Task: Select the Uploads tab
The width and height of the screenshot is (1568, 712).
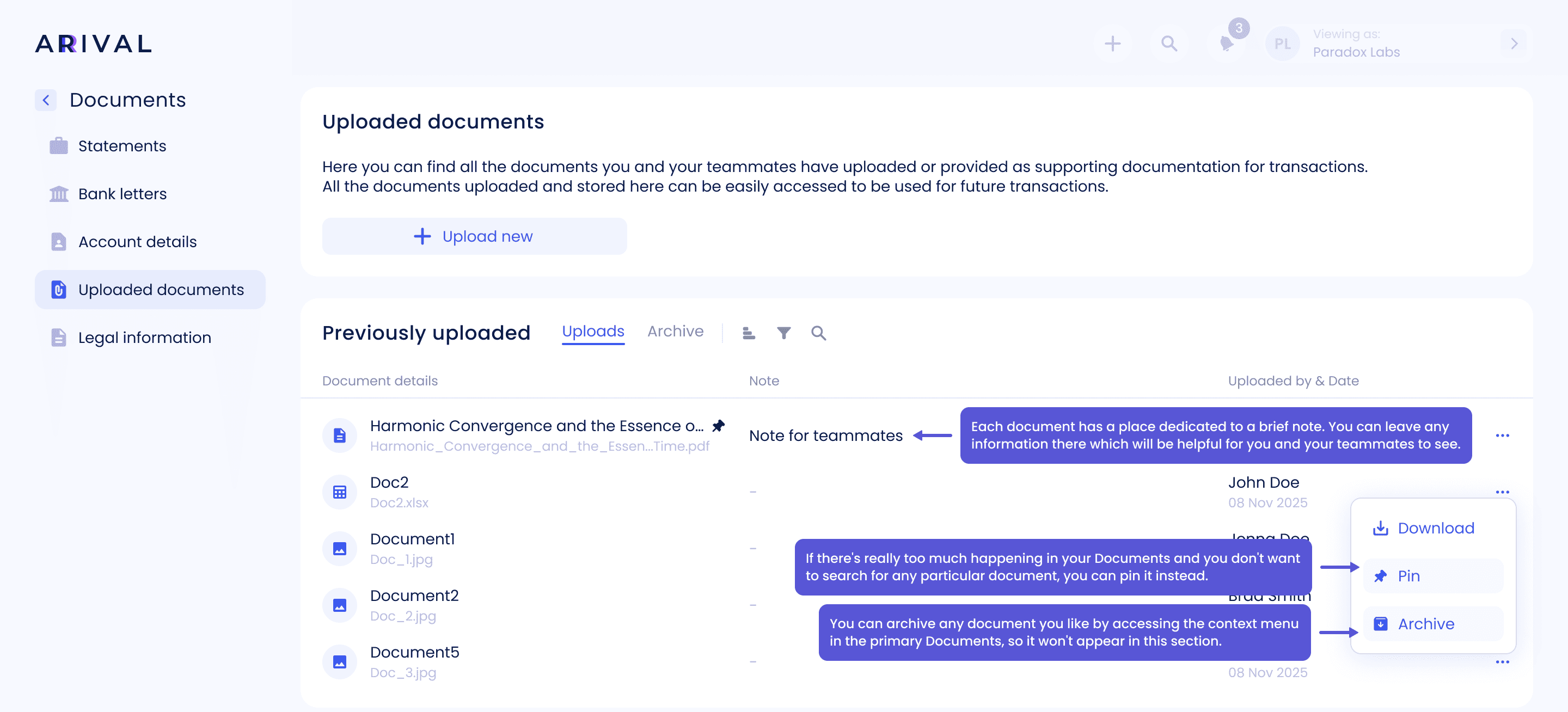Action: 593,331
